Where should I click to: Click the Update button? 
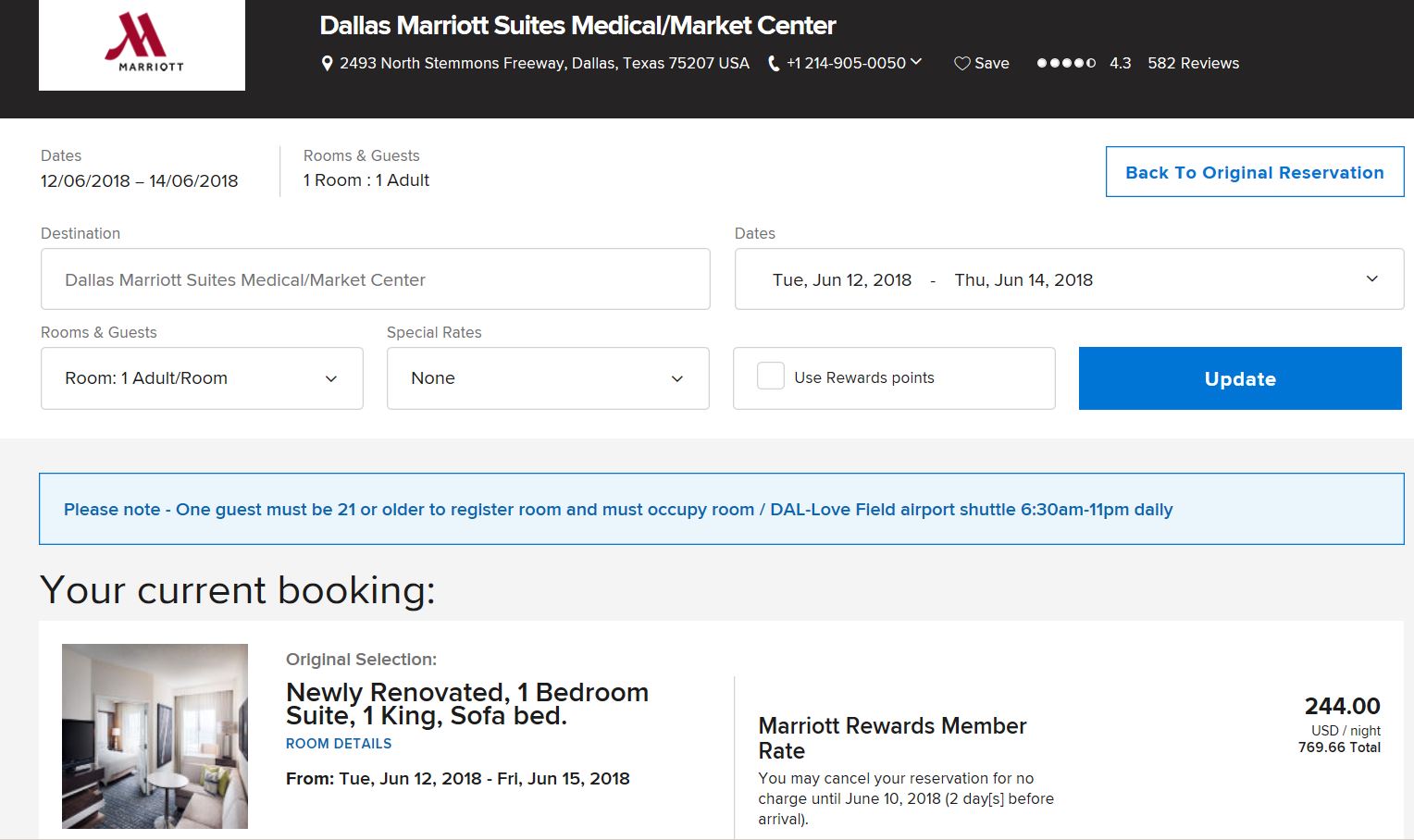pos(1240,378)
